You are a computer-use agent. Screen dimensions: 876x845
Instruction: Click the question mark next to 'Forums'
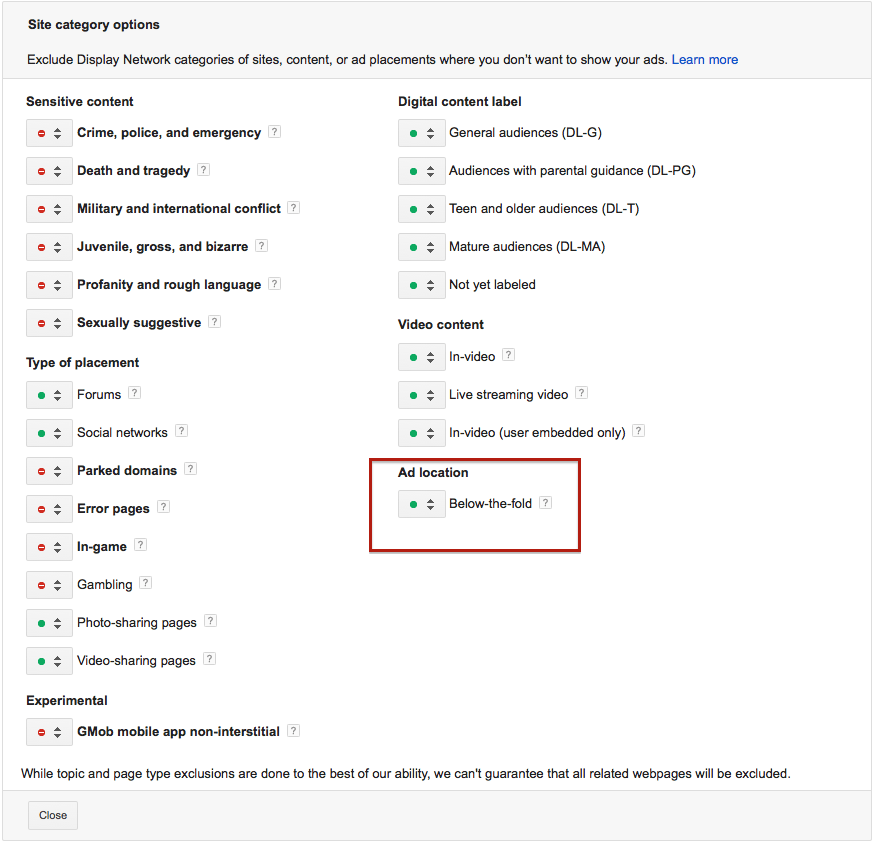pyautogui.click(x=135, y=394)
